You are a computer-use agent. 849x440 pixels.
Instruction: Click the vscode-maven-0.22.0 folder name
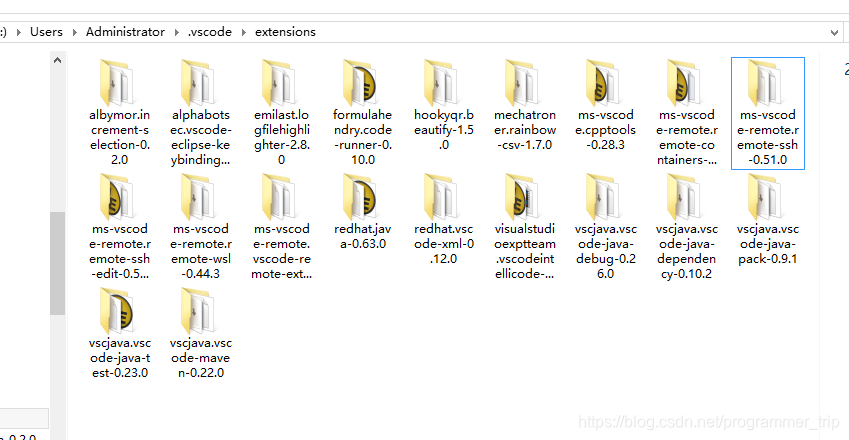(201, 358)
